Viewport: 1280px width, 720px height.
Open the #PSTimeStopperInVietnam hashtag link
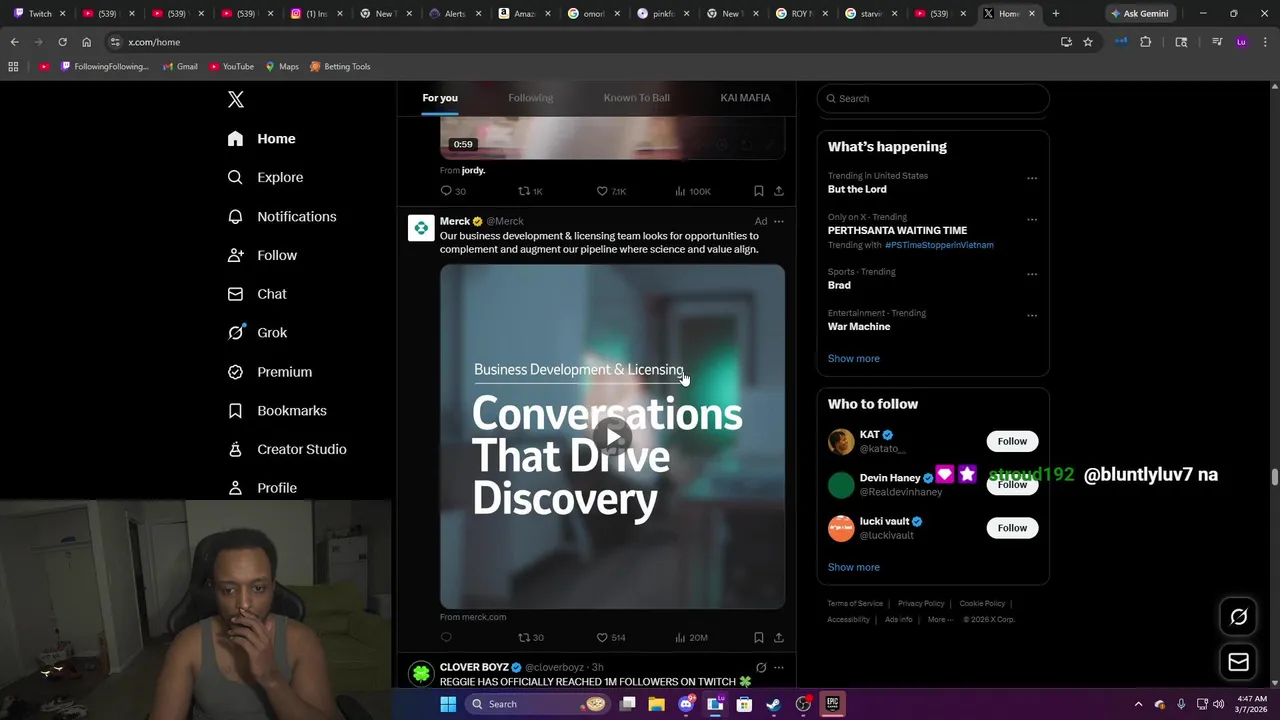point(939,245)
